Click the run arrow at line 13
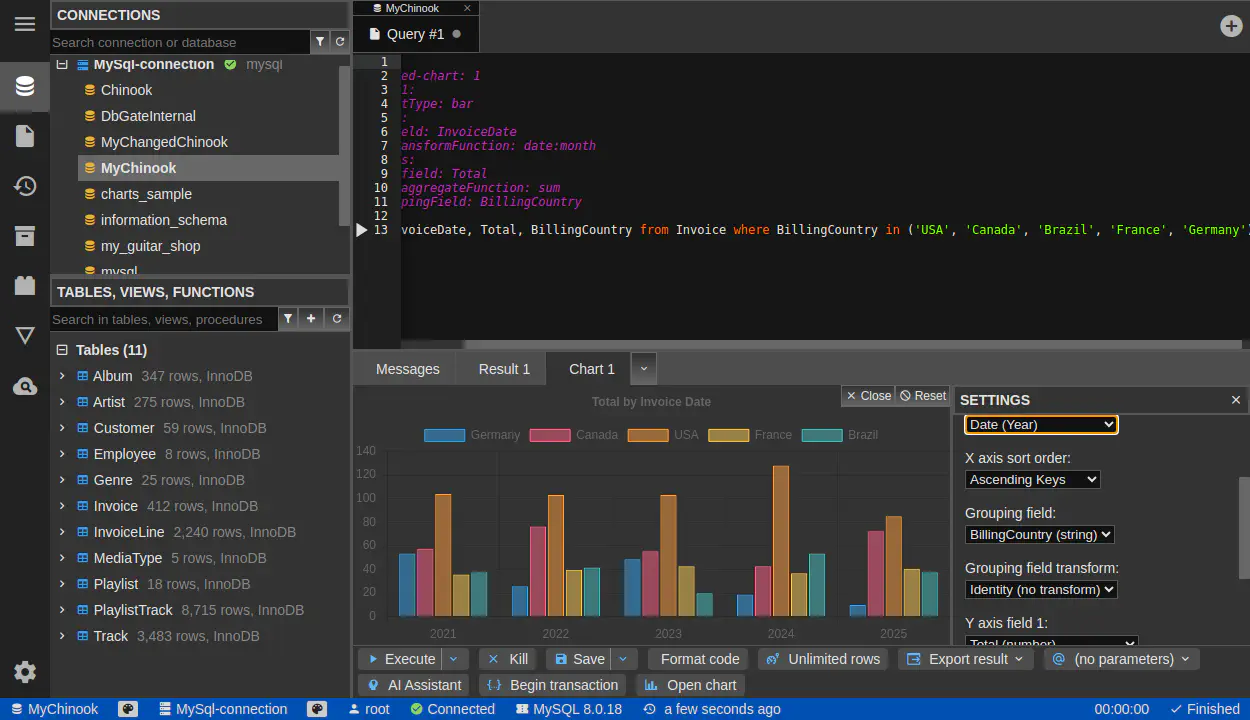 coord(362,230)
